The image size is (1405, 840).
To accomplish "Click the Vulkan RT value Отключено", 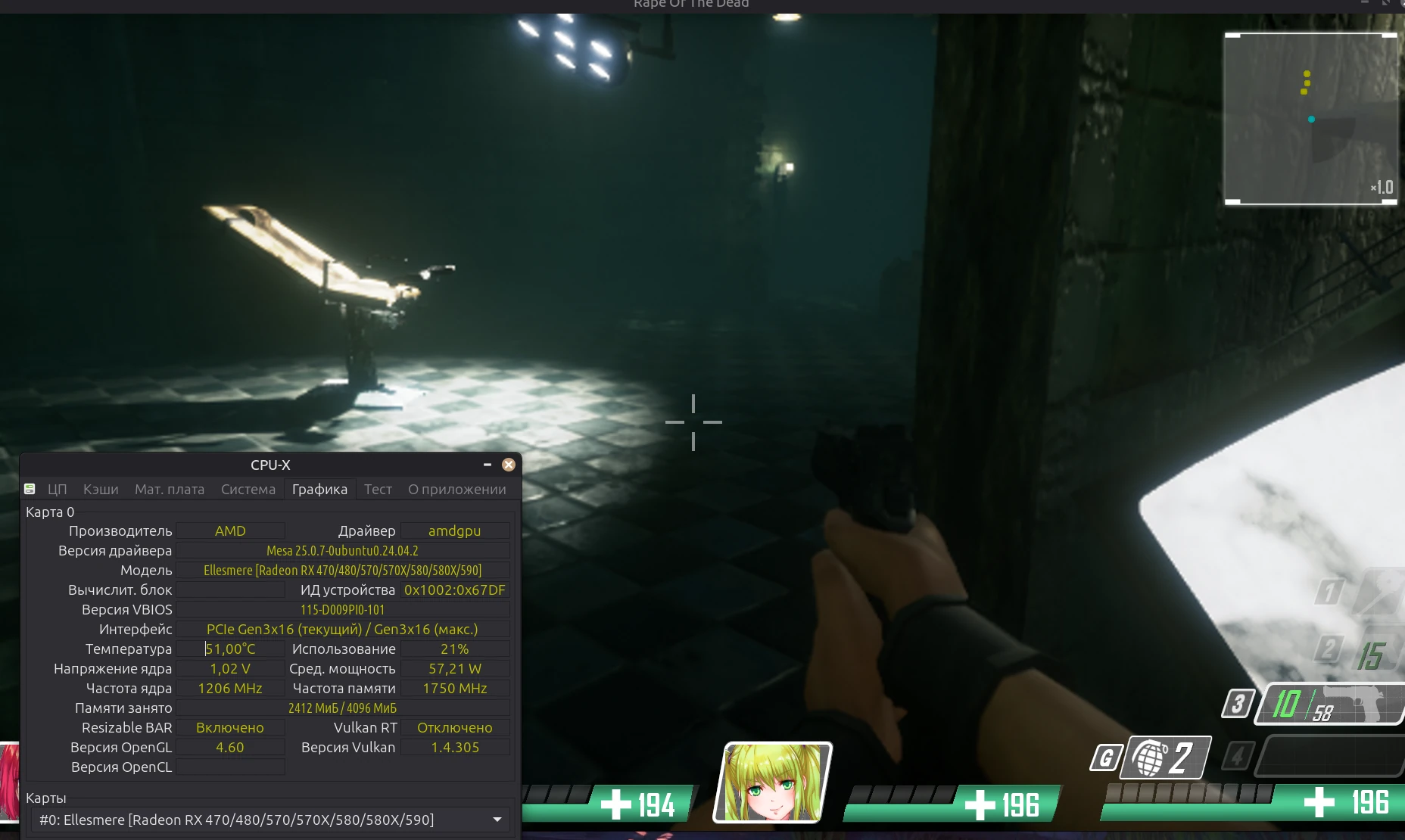I will click(455, 728).
